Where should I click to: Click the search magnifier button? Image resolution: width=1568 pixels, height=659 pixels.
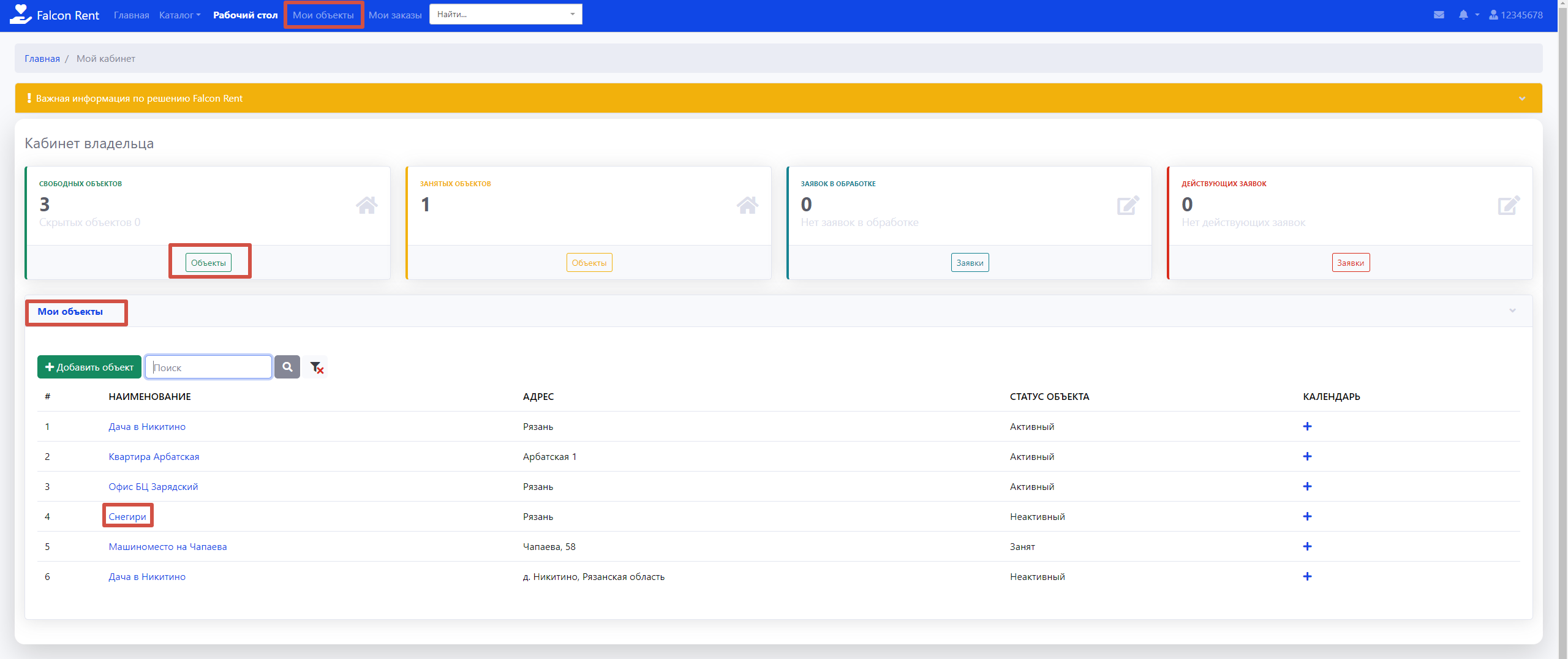coord(287,367)
